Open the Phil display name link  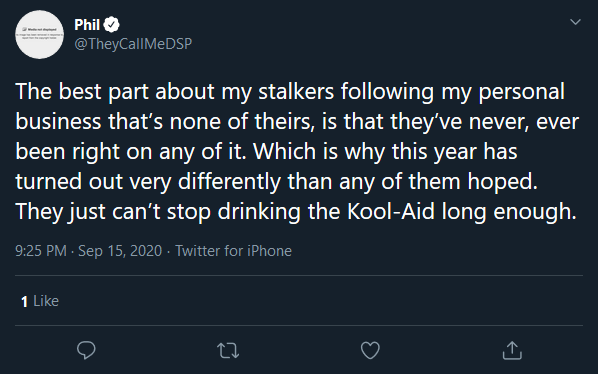click(x=87, y=25)
